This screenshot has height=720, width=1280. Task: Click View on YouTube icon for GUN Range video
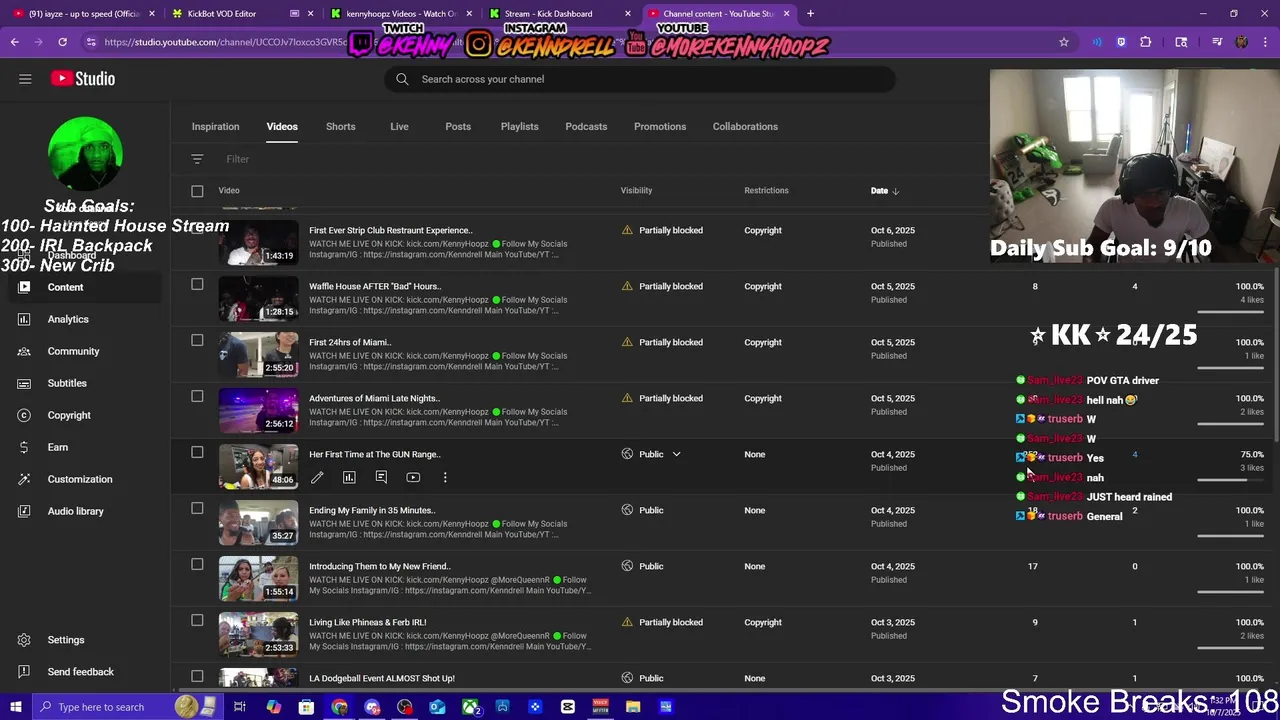[x=413, y=478]
